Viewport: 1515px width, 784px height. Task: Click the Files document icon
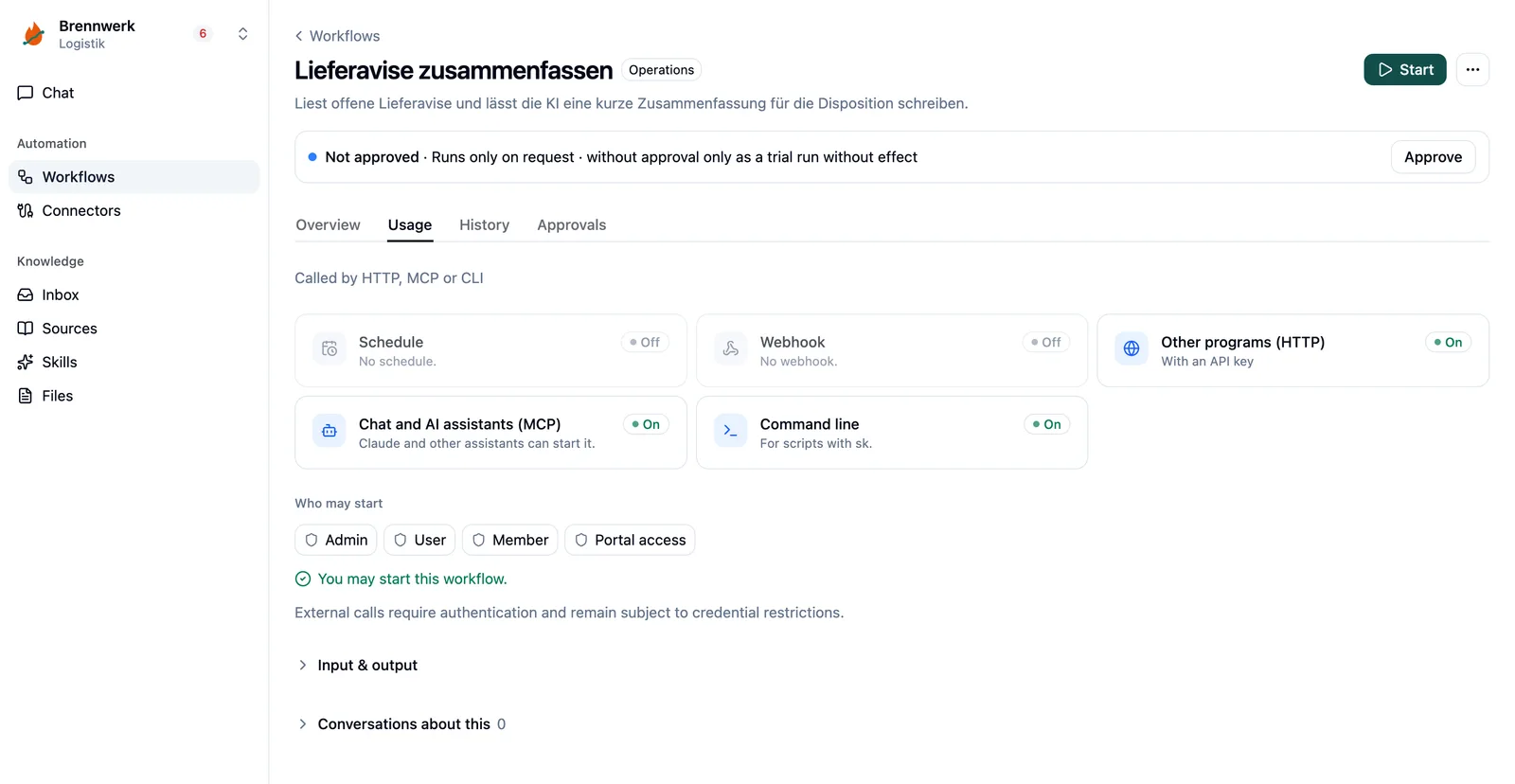[26, 396]
